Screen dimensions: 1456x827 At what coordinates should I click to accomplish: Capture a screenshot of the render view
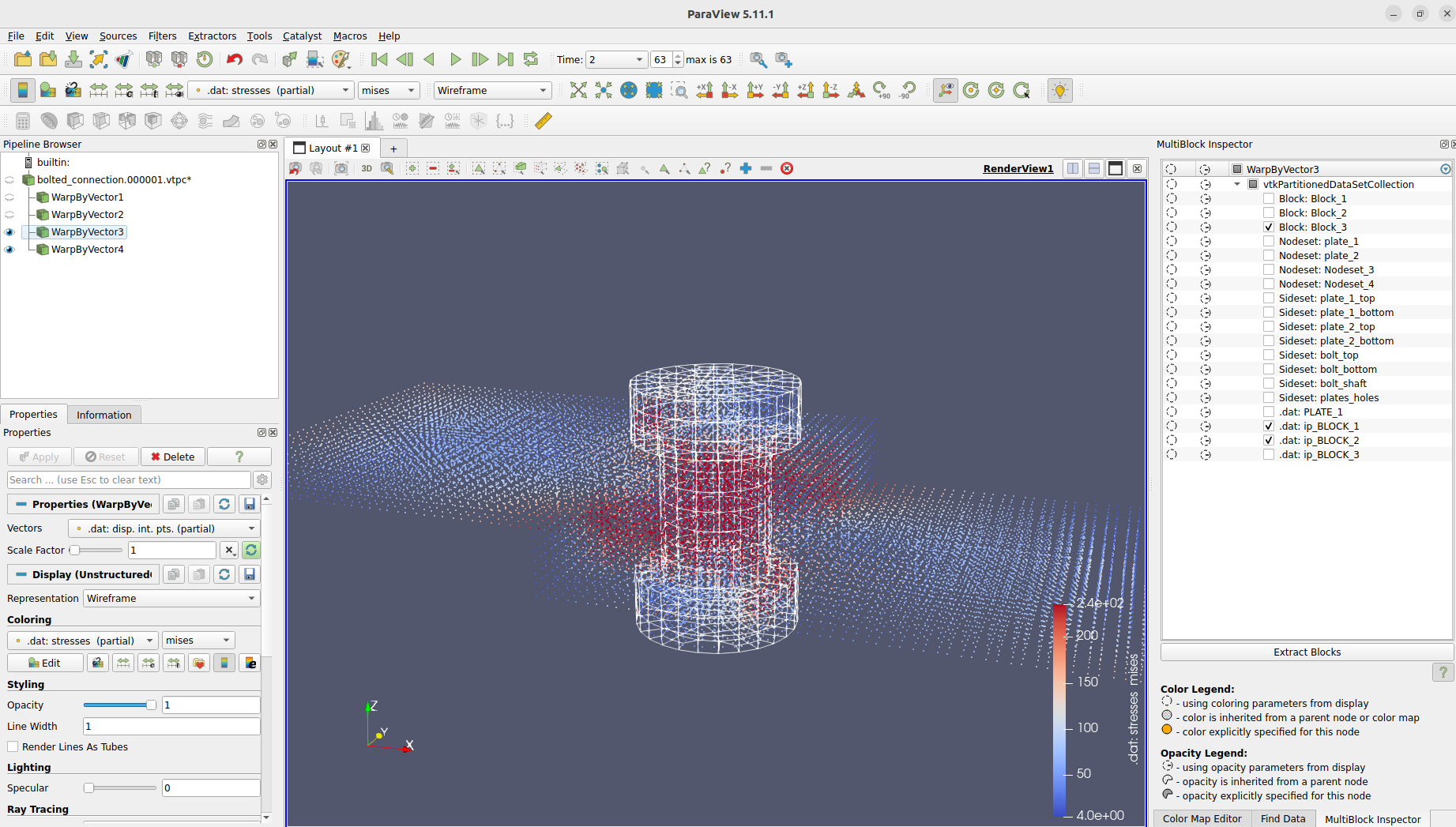click(340, 168)
